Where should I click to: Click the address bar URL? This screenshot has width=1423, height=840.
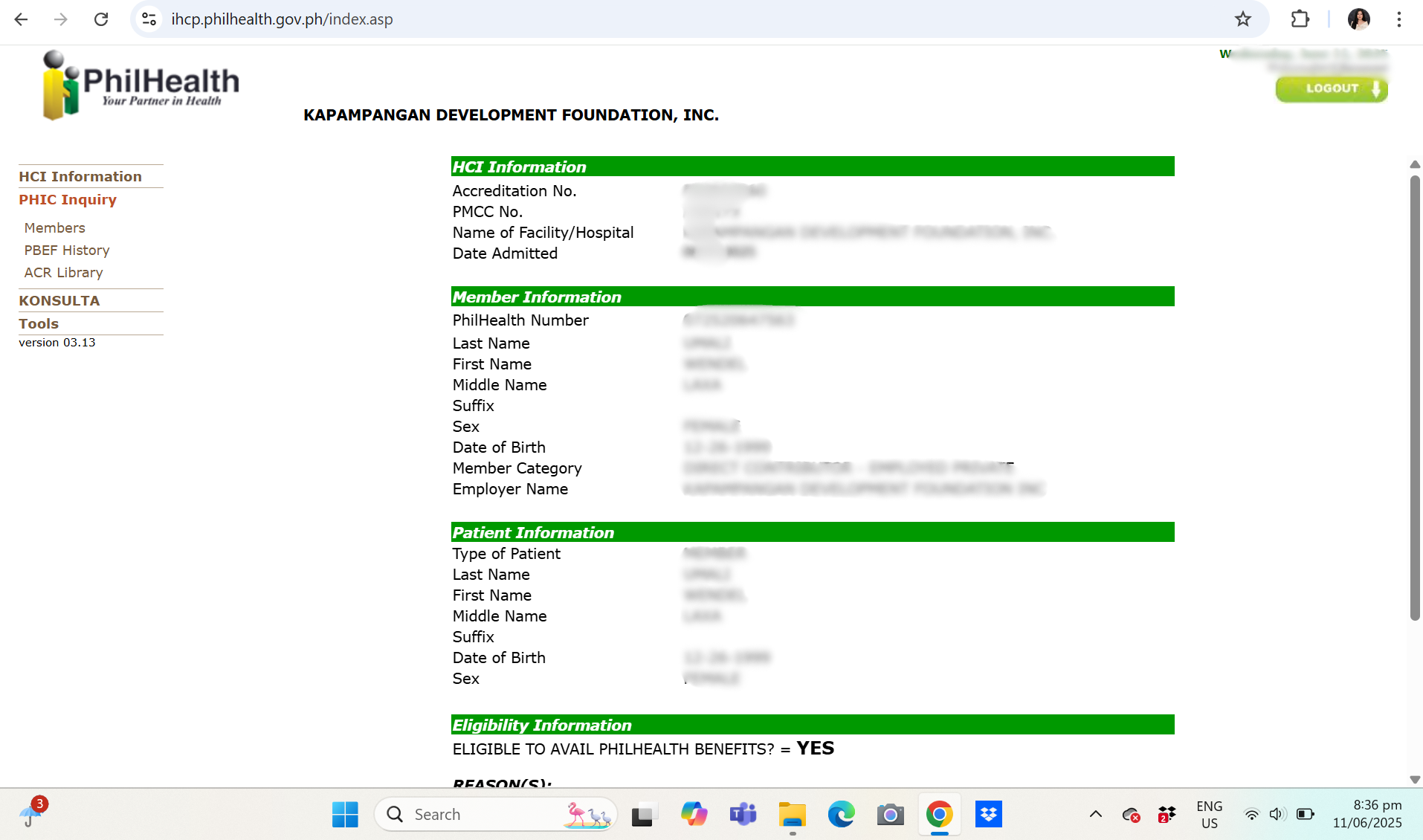[282, 19]
